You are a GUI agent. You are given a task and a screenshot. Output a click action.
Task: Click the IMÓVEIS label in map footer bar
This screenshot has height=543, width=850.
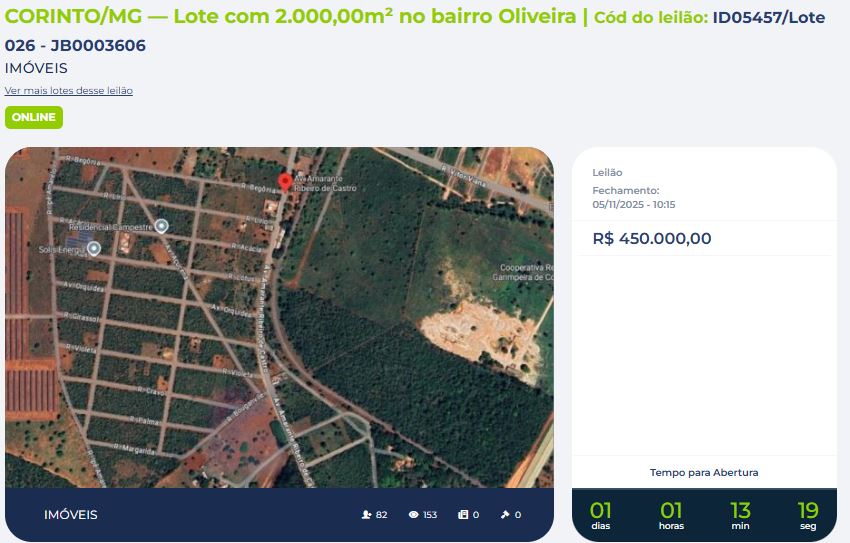click(71, 515)
